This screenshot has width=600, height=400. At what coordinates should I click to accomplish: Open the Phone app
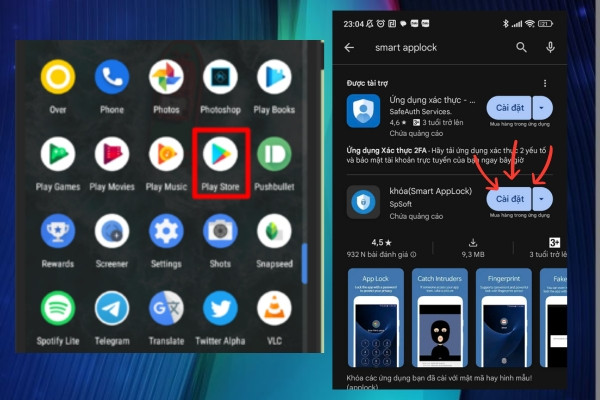(x=112, y=77)
